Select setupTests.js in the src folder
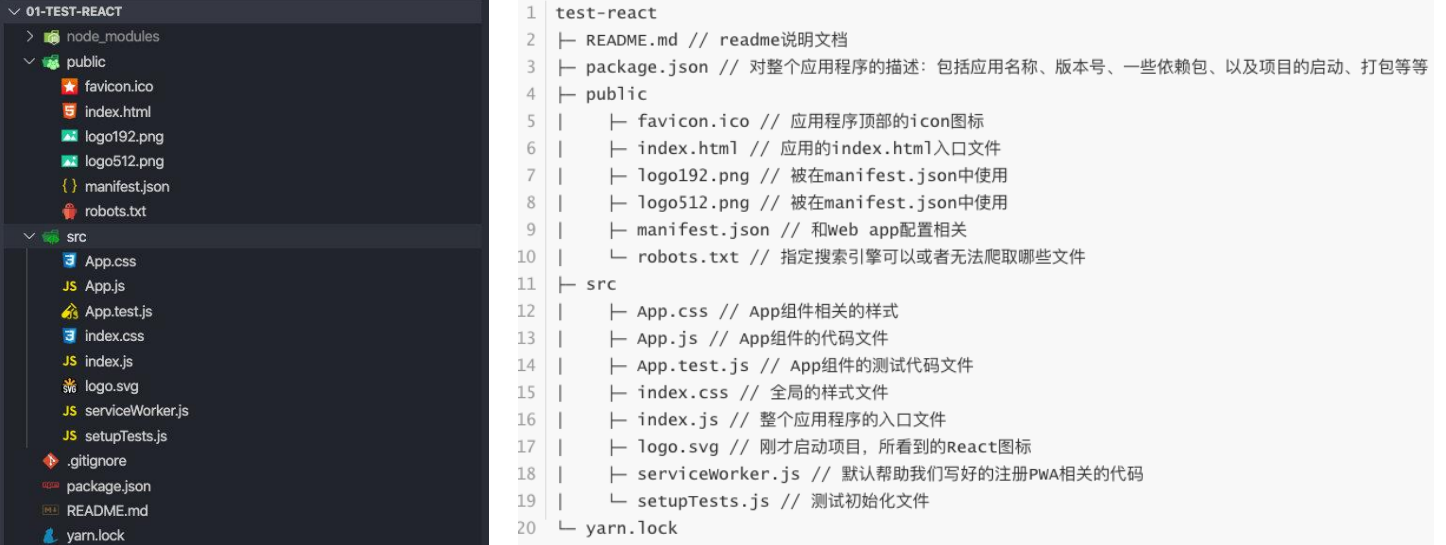Viewport: 1446px width, 545px height. (126, 436)
